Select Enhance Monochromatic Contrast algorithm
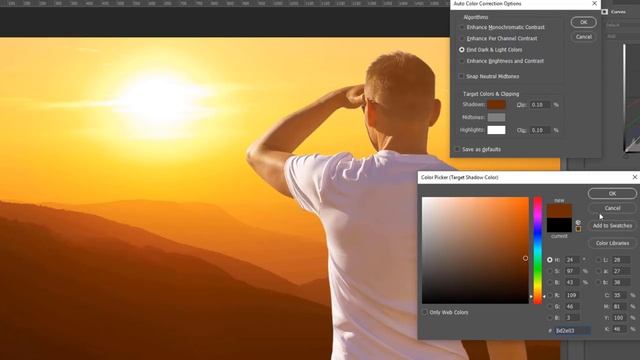Image resolution: width=640 pixels, height=360 pixels. click(462, 27)
